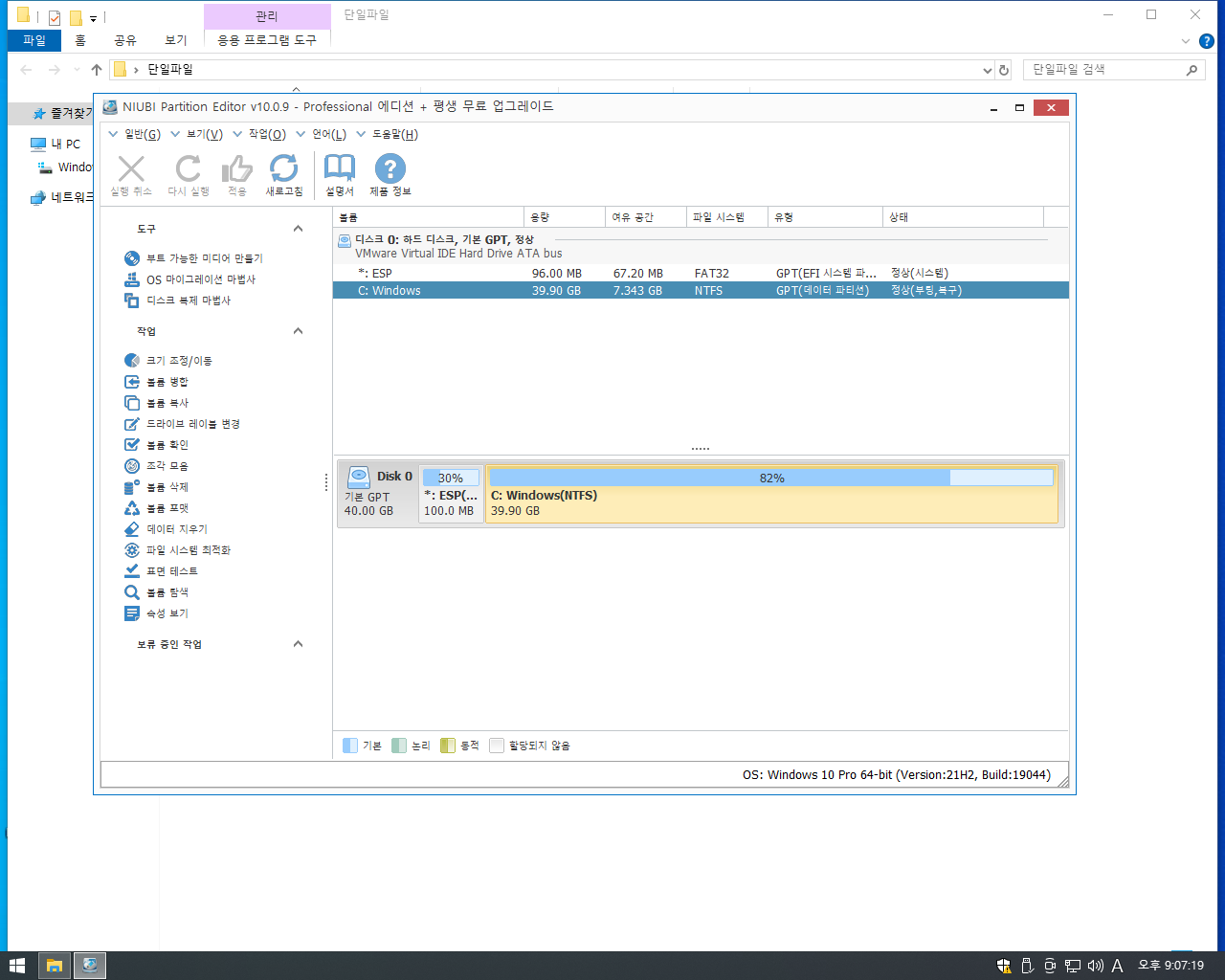The width and height of the screenshot is (1225, 980).
Task: Click the Refresh (새로고침) toolbar icon
Action: tap(283, 169)
